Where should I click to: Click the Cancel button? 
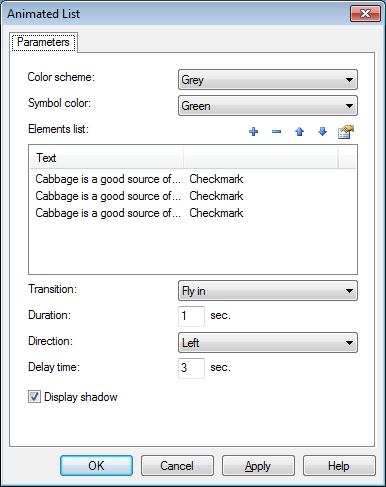point(177,465)
